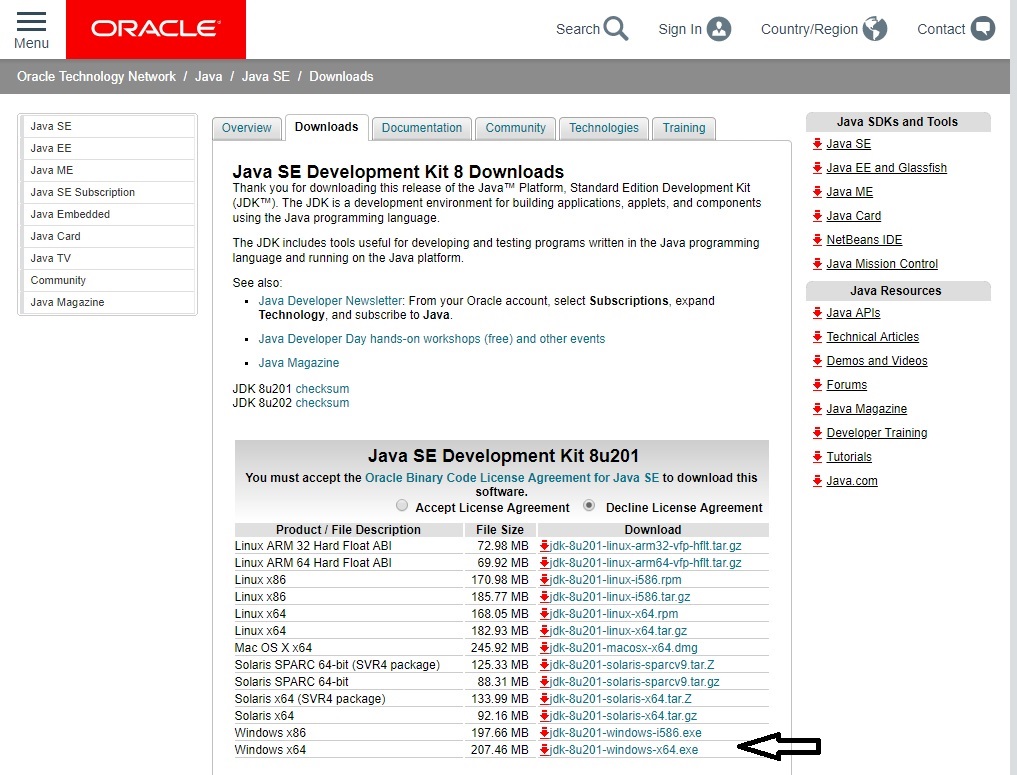The width and height of the screenshot is (1017, 775).
Task: Click red download icon beside Java APIs
Action: pyautogui.click(x=817, y=313)
